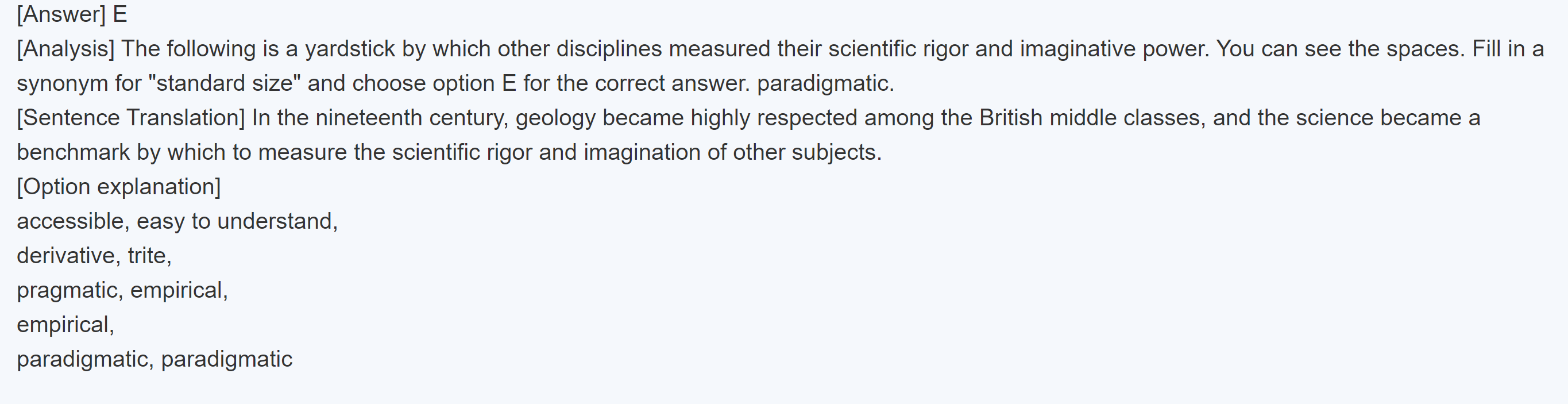Screen dimensions: 1568x404
Task: Click the word "benchmark" in the translation
Action: pos(73,152)
